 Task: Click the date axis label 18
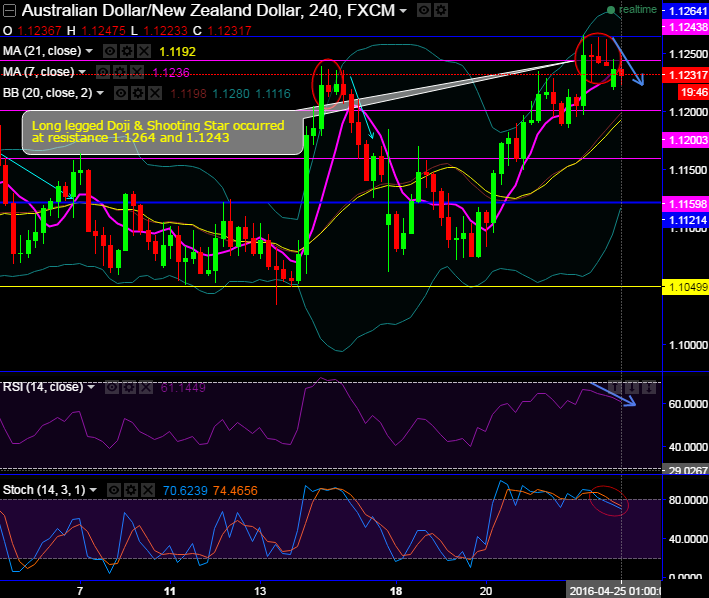pos(396,591)
